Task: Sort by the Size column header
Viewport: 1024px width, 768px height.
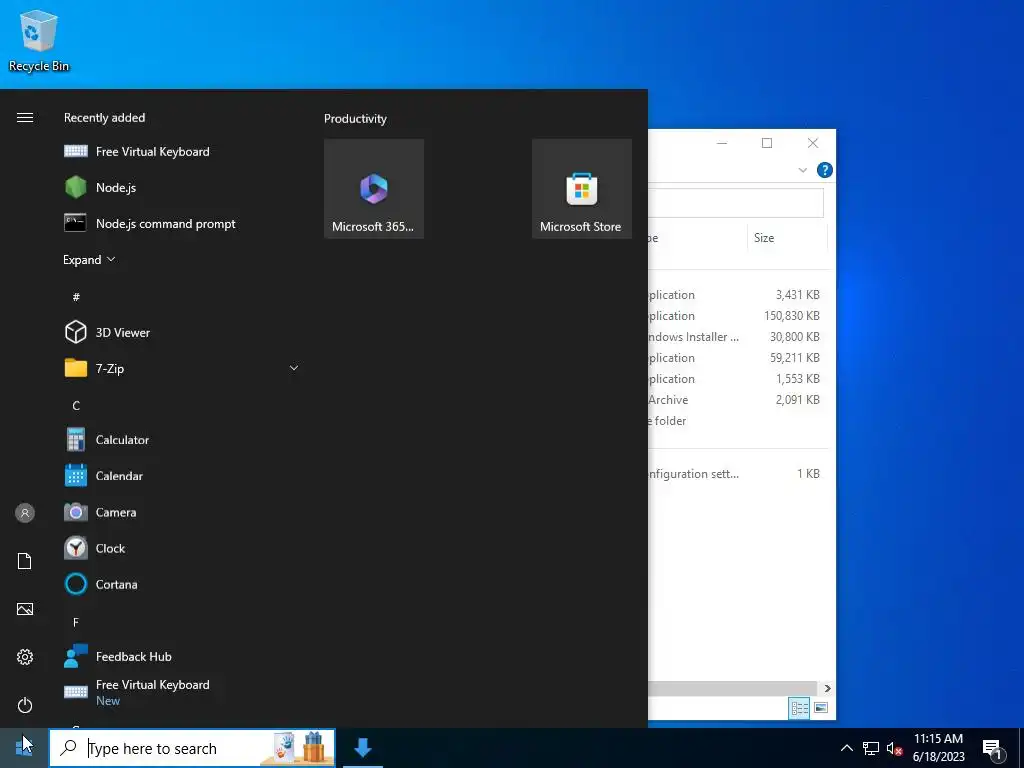Action: click(x=787, y=238)
